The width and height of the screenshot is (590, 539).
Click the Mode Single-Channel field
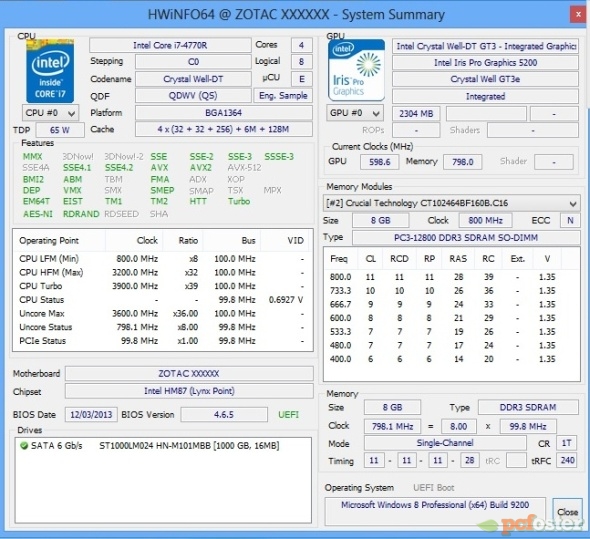pyautogui.click(x=445, y=443)
